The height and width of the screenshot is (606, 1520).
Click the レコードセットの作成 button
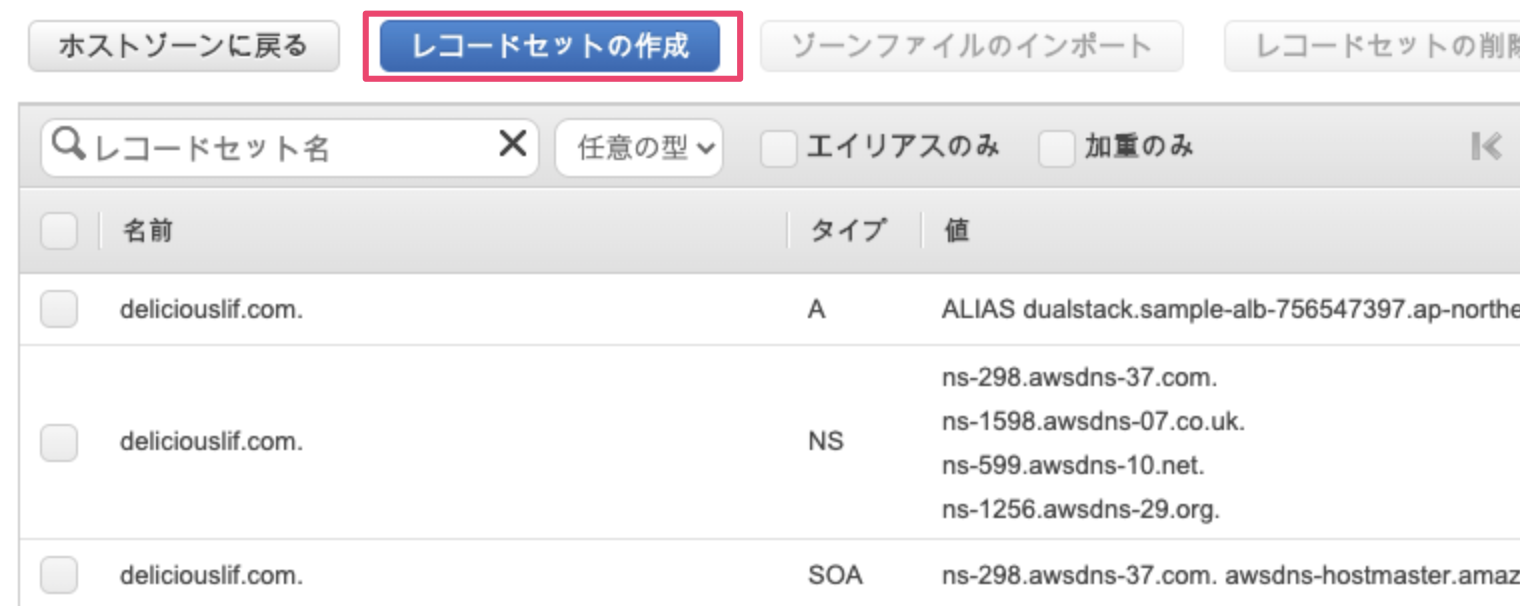[550, 46]
